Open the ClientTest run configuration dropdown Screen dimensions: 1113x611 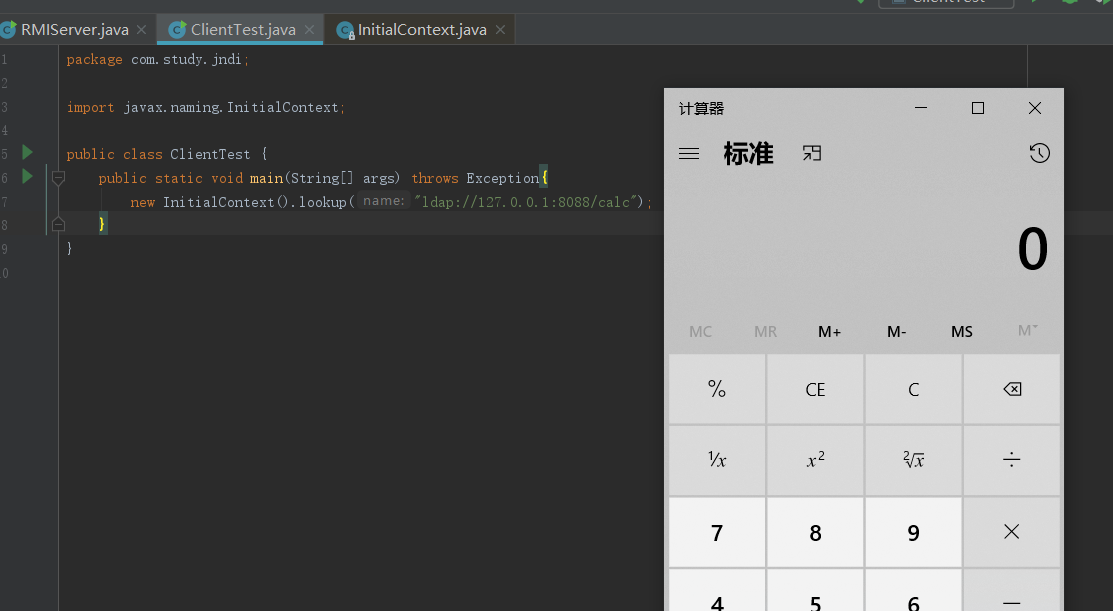click(x=945, y=4)
